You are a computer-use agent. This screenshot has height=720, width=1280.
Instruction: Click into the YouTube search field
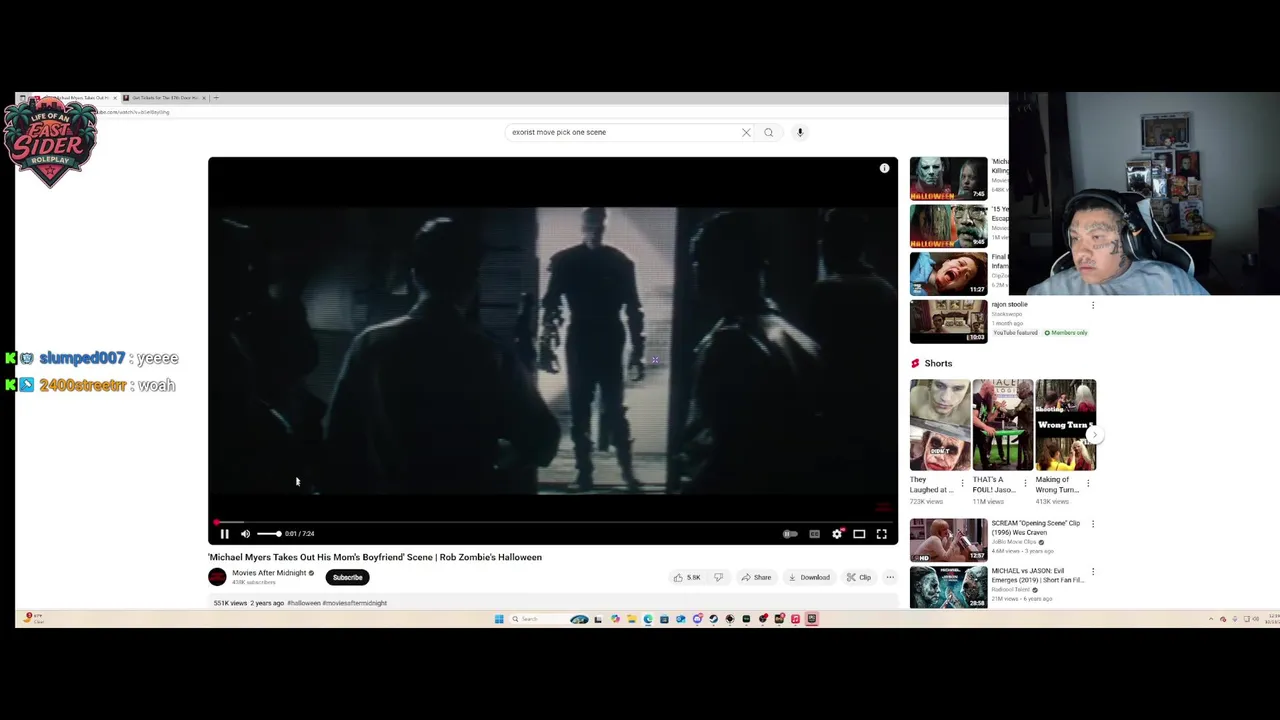(x=622, y=132)
